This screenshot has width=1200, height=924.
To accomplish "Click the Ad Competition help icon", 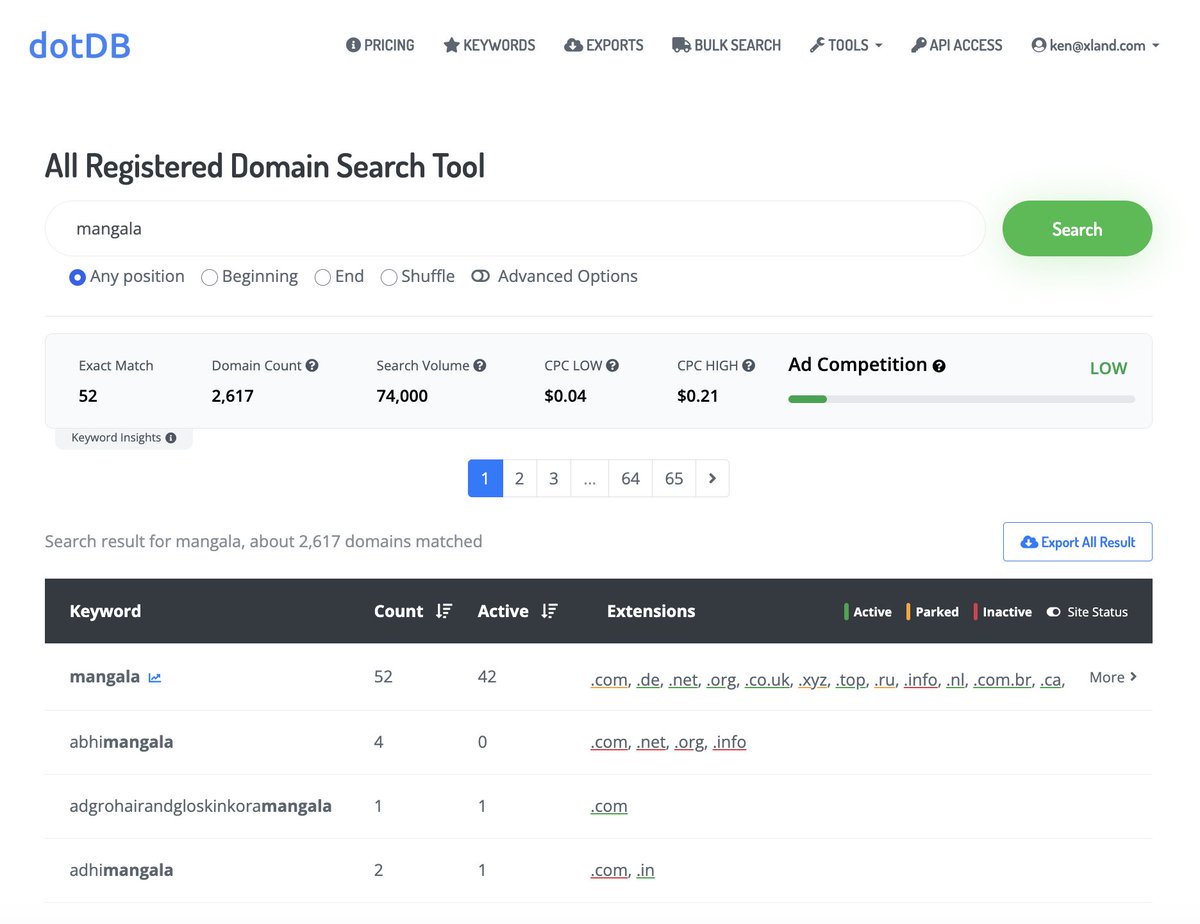I will click(x=939, y=366).
